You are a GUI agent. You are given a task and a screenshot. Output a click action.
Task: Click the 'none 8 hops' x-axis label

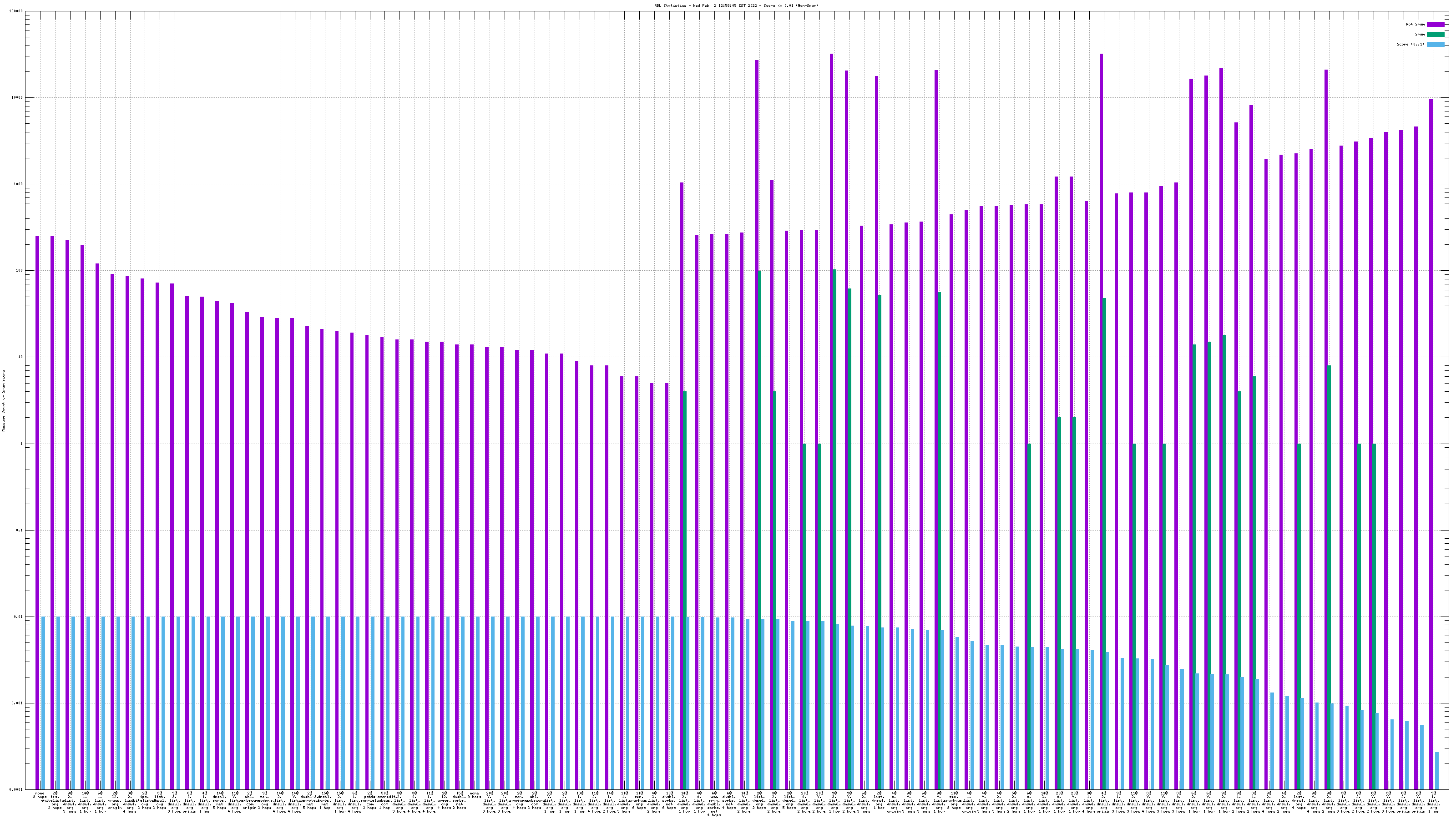[x=40, y=795]
